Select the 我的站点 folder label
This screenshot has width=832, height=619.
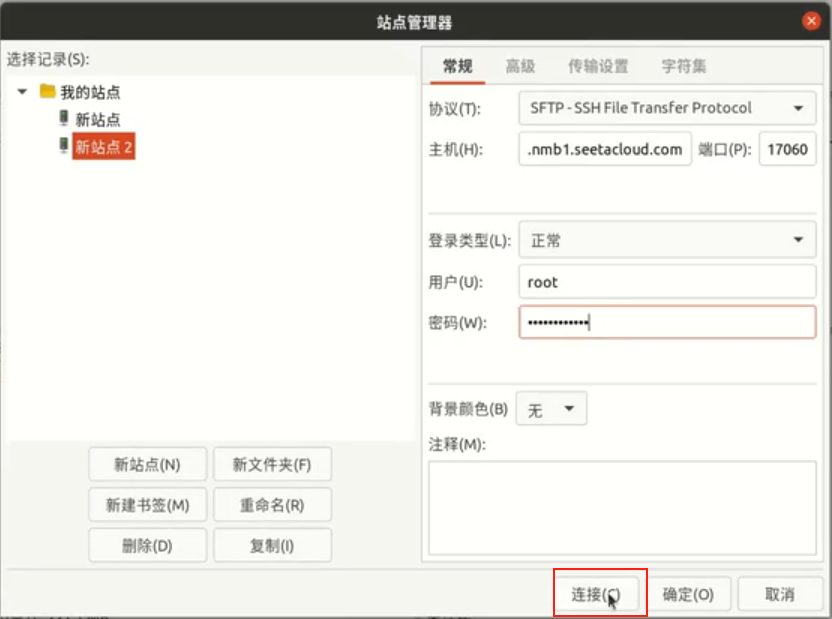[x=90, y=92]
